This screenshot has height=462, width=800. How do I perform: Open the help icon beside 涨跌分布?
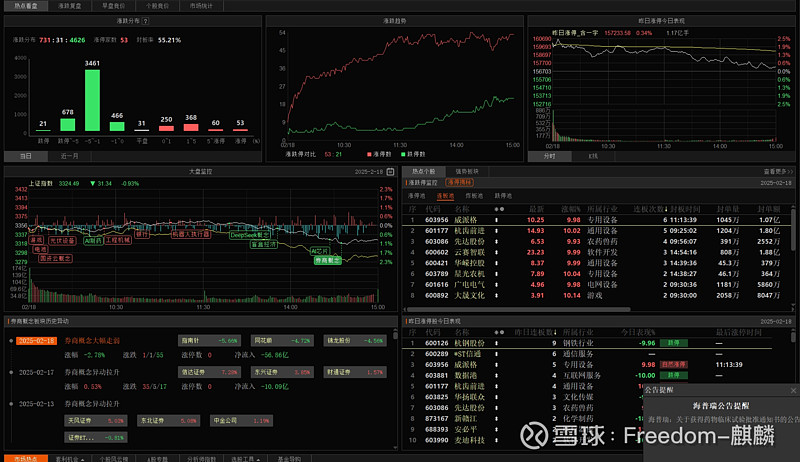[146, 21]
